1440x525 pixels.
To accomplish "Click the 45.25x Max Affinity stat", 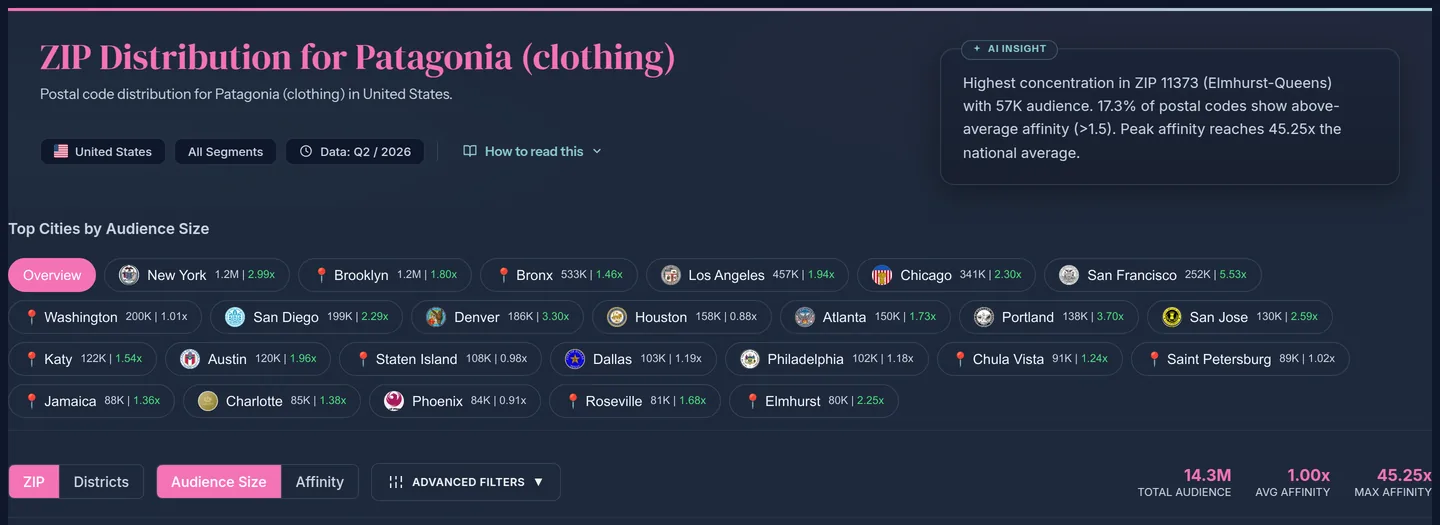I will point(1393,482).
